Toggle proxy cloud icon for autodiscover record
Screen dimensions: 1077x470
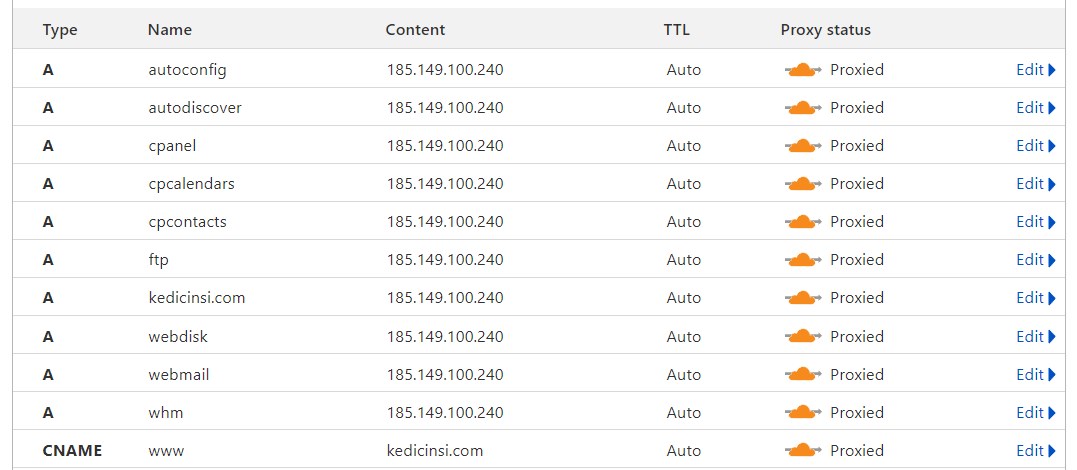pyautogui.click(x=803, y=108)
